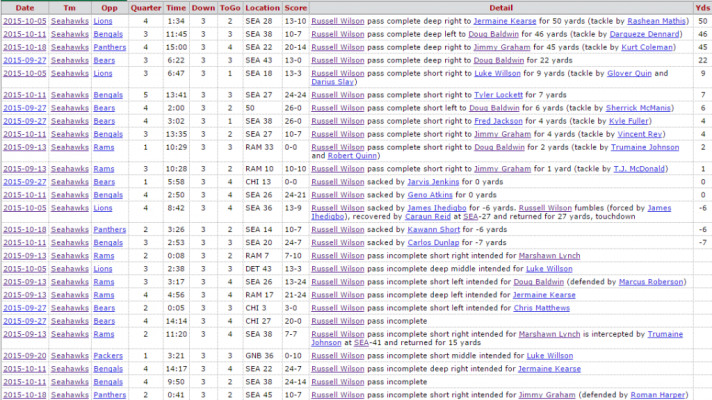
Task: Open Darius Slay player link
Action: pos(332,82)
